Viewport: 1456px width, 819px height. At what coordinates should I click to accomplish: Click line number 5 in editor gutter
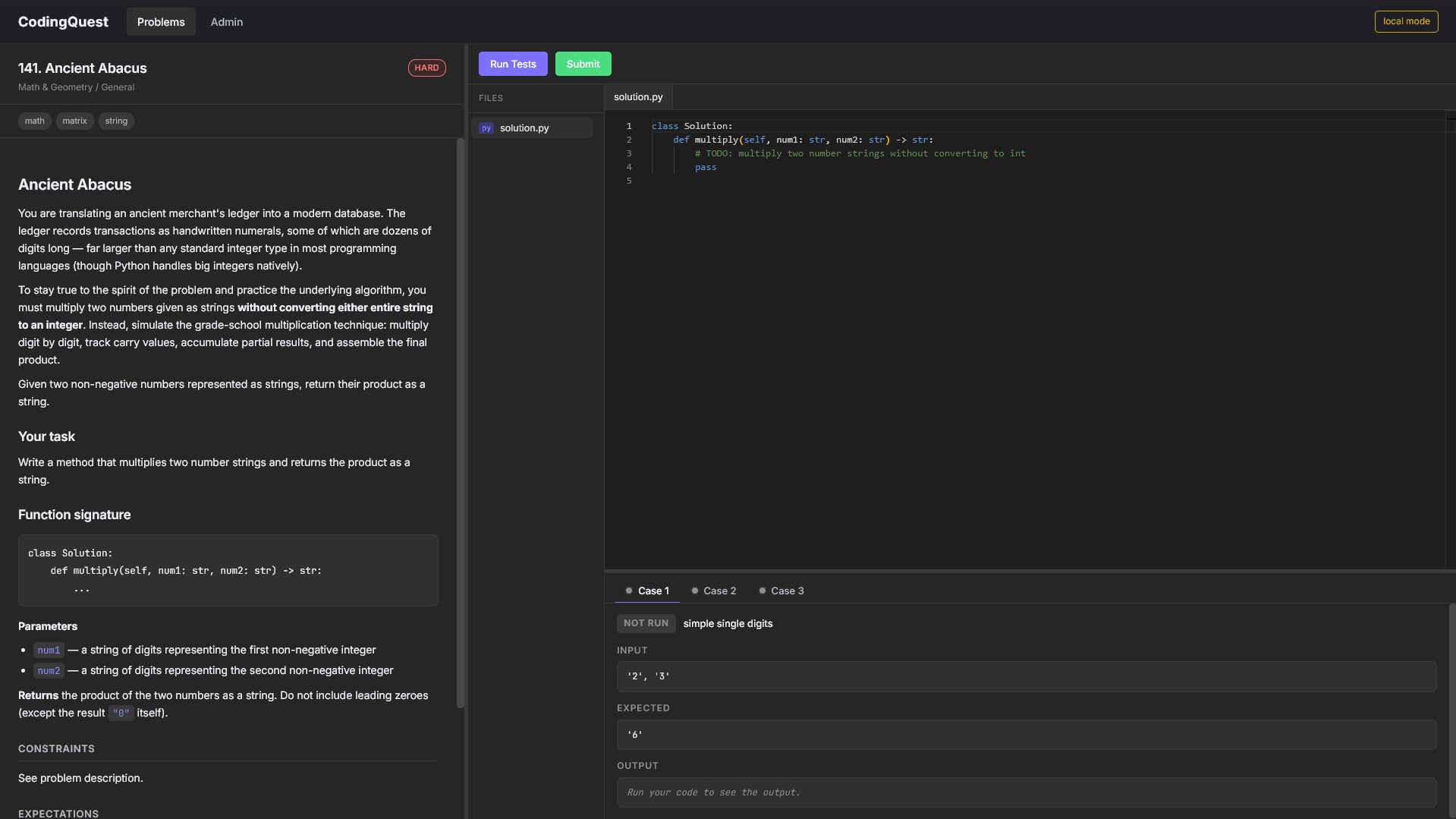[628, 181]
